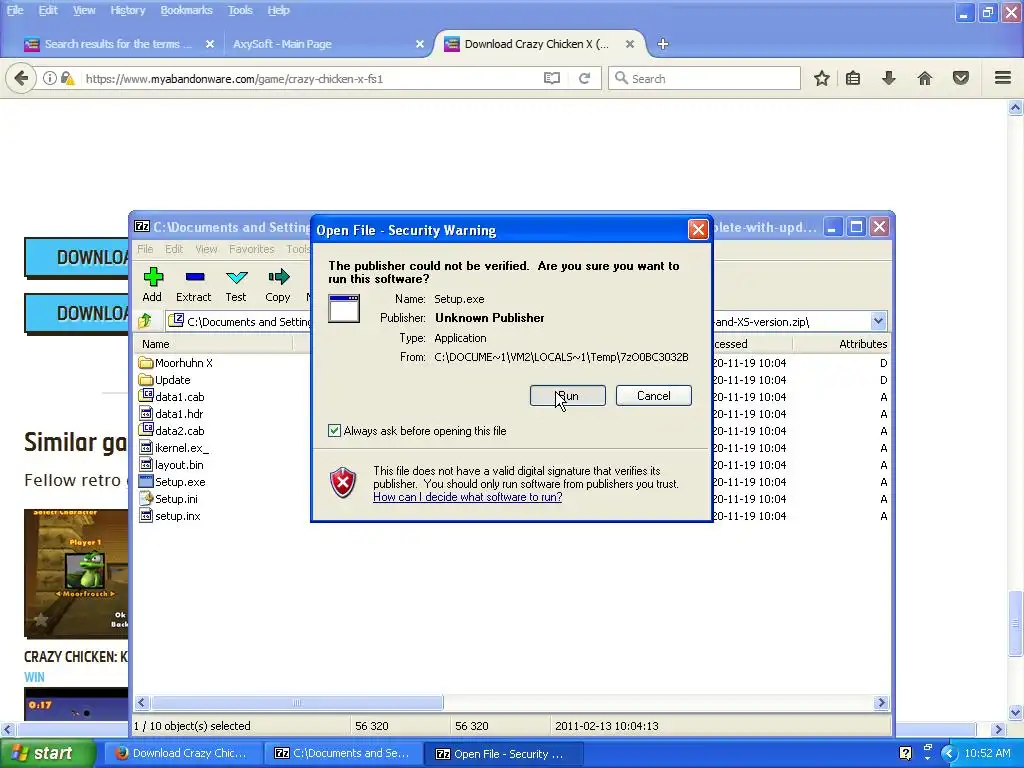This screenshot has height=768, width=1024.
Task: Go back in Firefox
Action: coord(21,78)
